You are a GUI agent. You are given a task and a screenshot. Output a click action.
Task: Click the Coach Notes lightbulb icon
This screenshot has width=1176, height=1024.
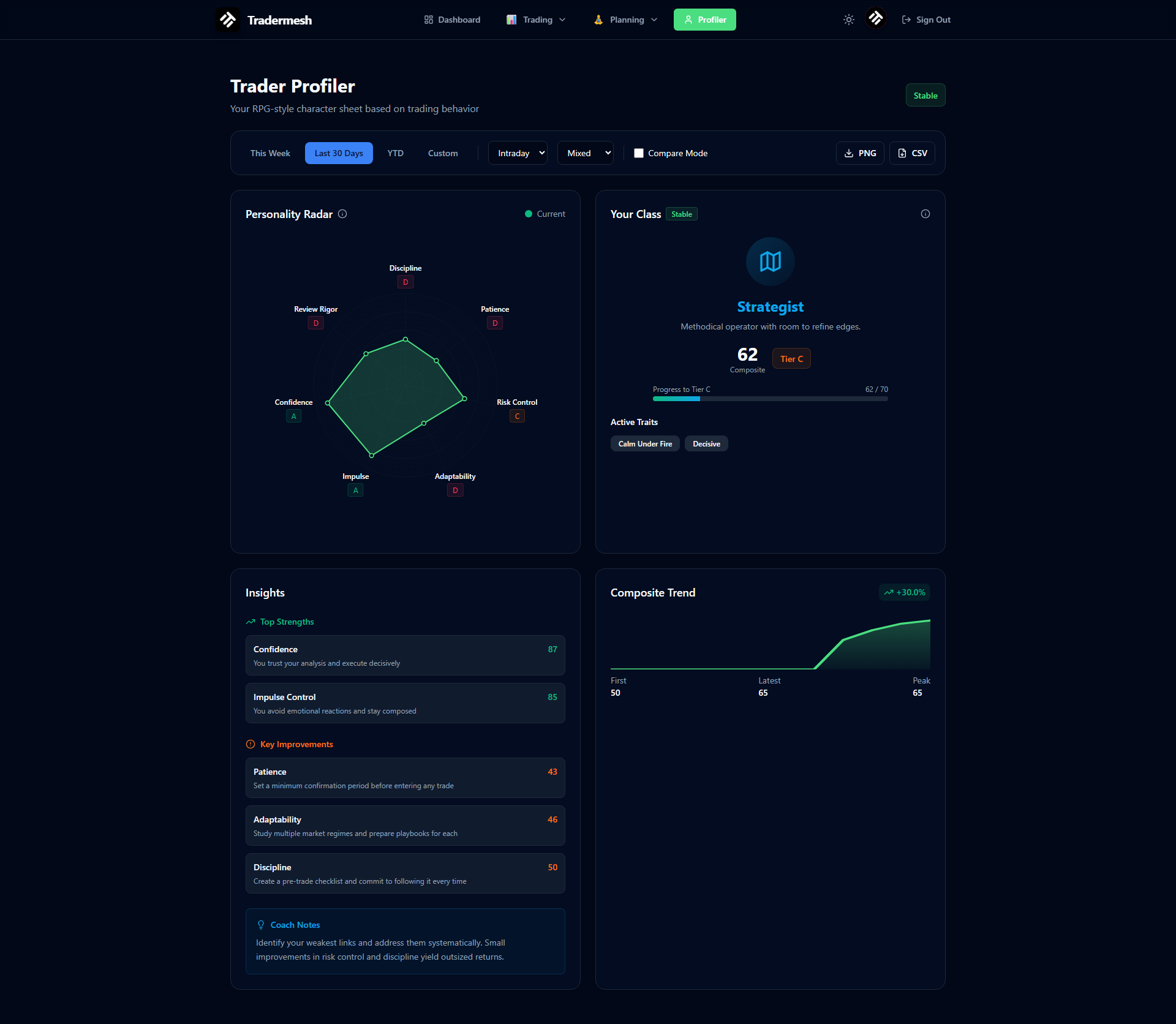(261, 925)
